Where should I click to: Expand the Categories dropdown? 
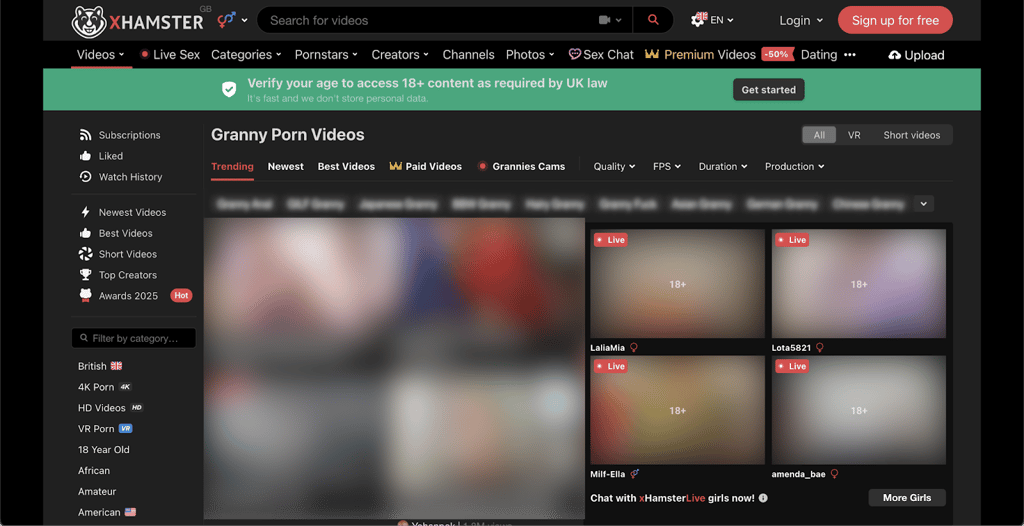click(x=246, y=55)
